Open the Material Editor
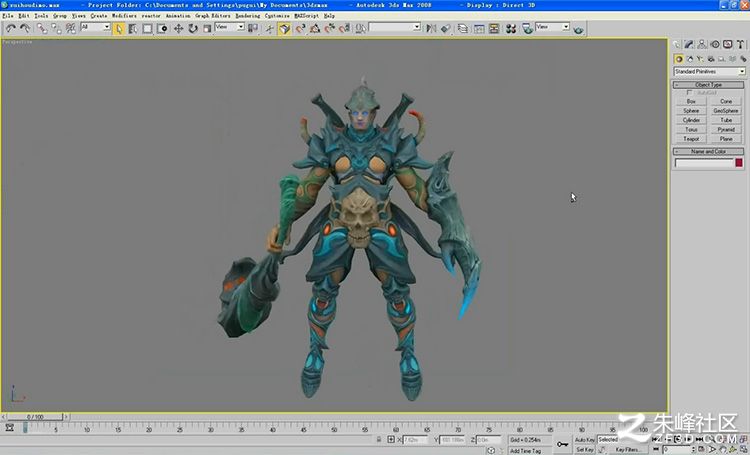750x455 pixels. [x=511, y=29]
